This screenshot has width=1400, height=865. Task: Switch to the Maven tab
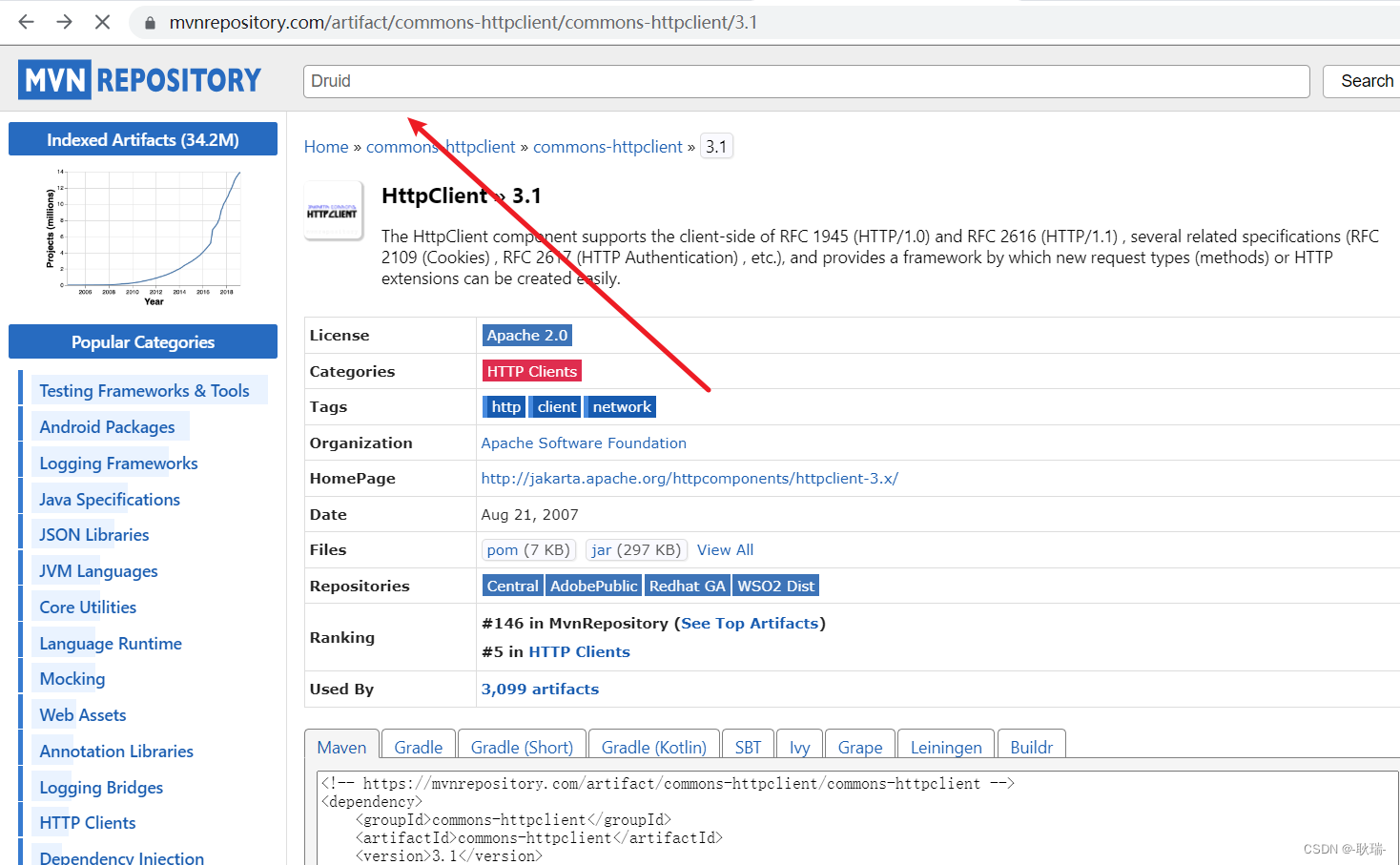pos(341,747)
